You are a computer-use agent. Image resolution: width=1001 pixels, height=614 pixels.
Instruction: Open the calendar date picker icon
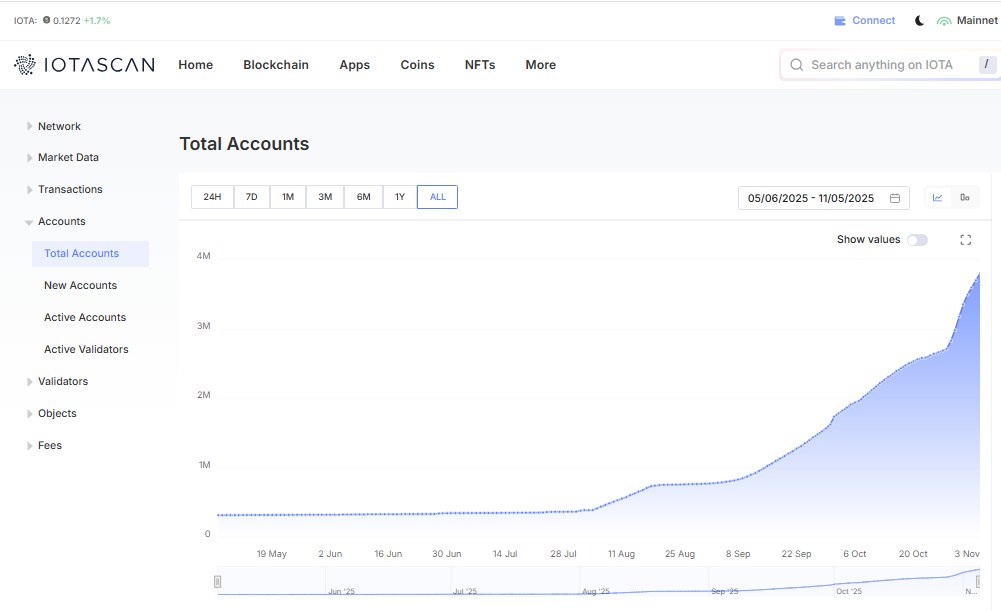[x=893, y=197]
